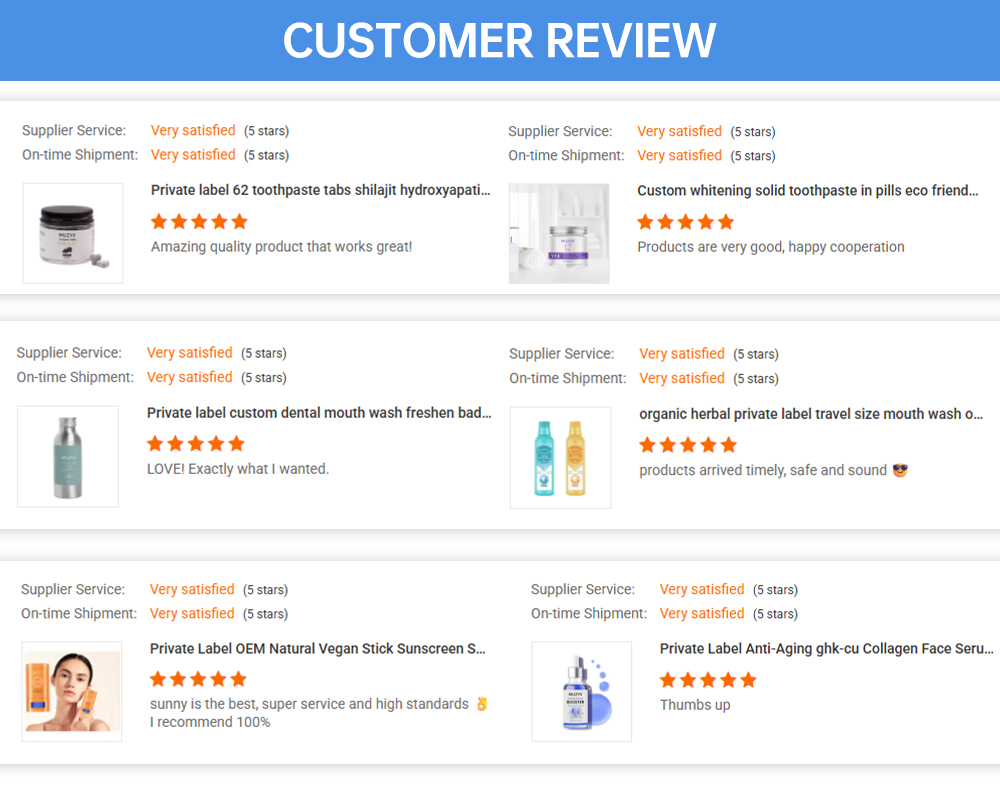Click the travel size mouthwash bottles image
The image size is (1000, 809).
pyautogui.click(x=560, y=457)
